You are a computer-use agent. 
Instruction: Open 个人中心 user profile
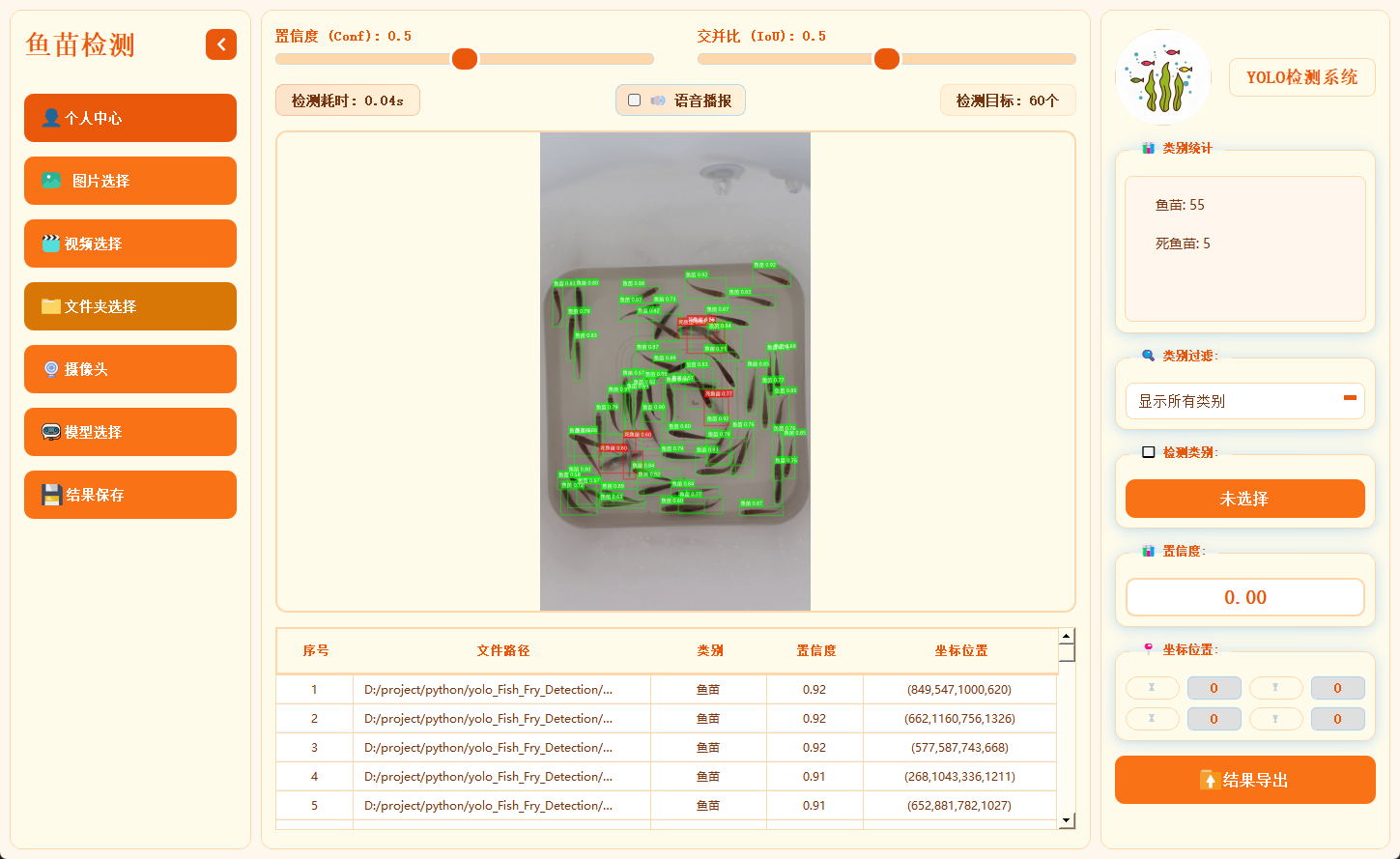tap(130, 118)
